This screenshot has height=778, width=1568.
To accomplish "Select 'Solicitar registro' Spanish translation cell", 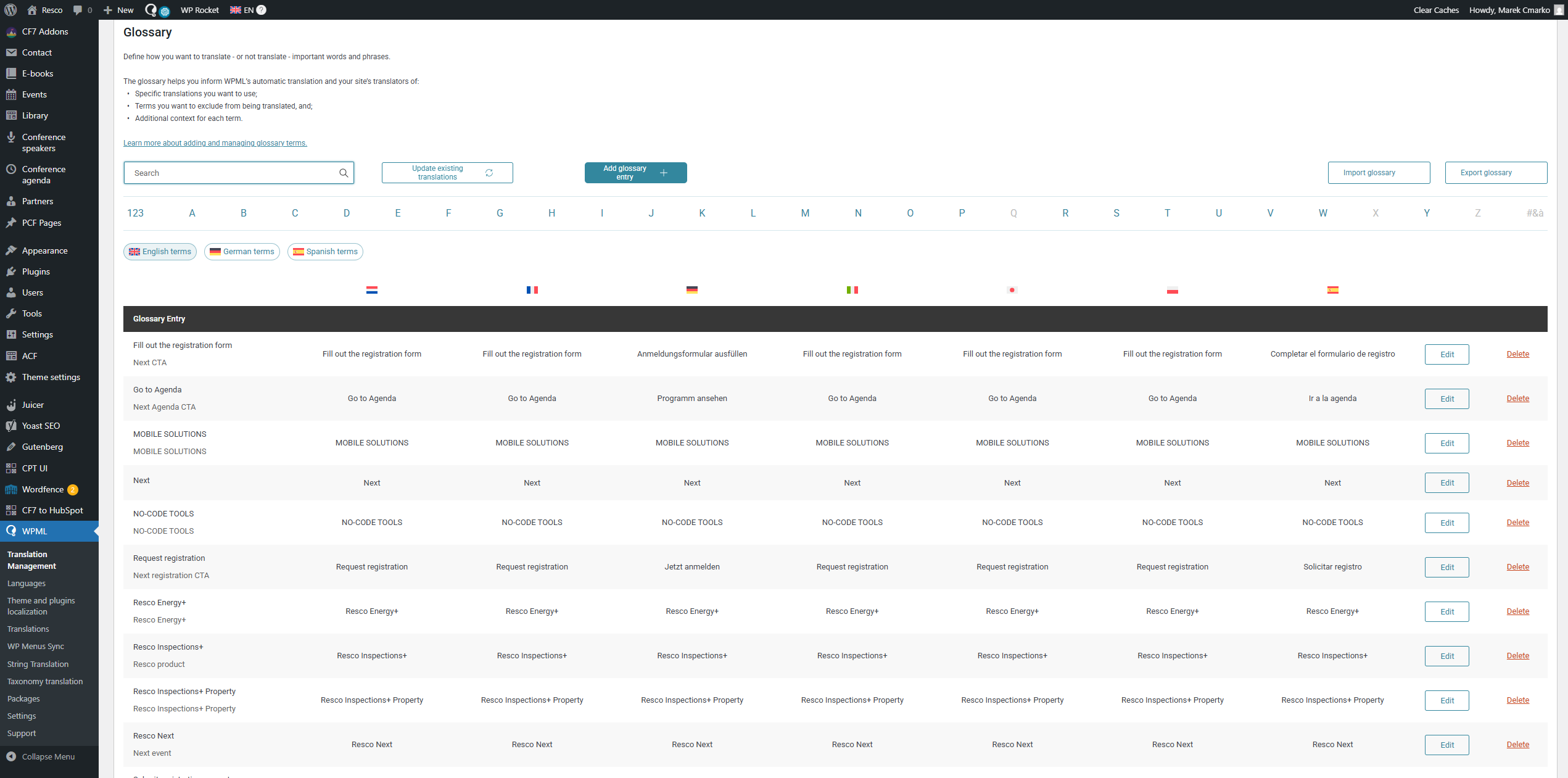I will (1332, 567).
